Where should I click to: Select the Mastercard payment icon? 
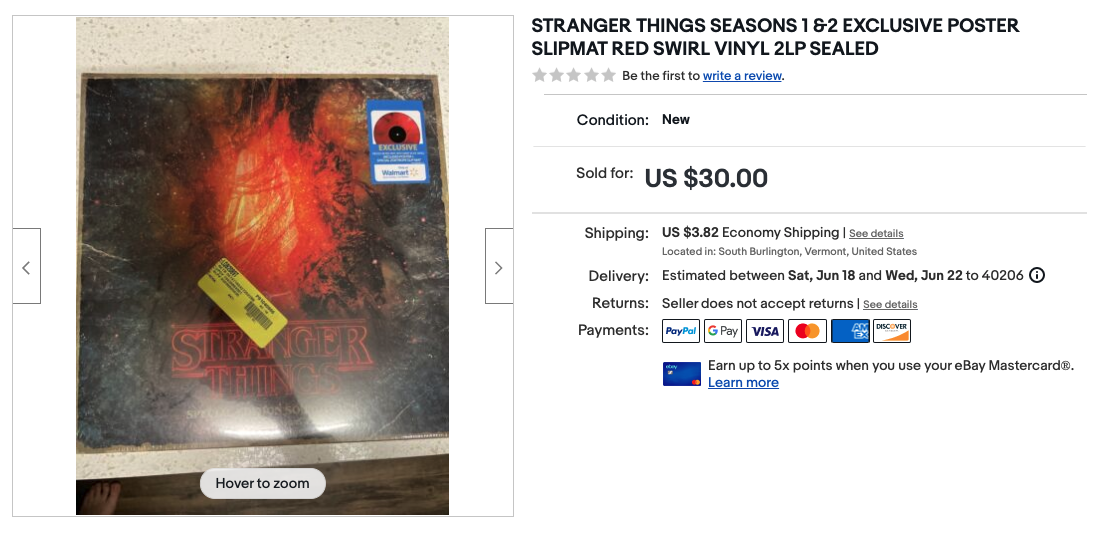(x=807, y=331)
